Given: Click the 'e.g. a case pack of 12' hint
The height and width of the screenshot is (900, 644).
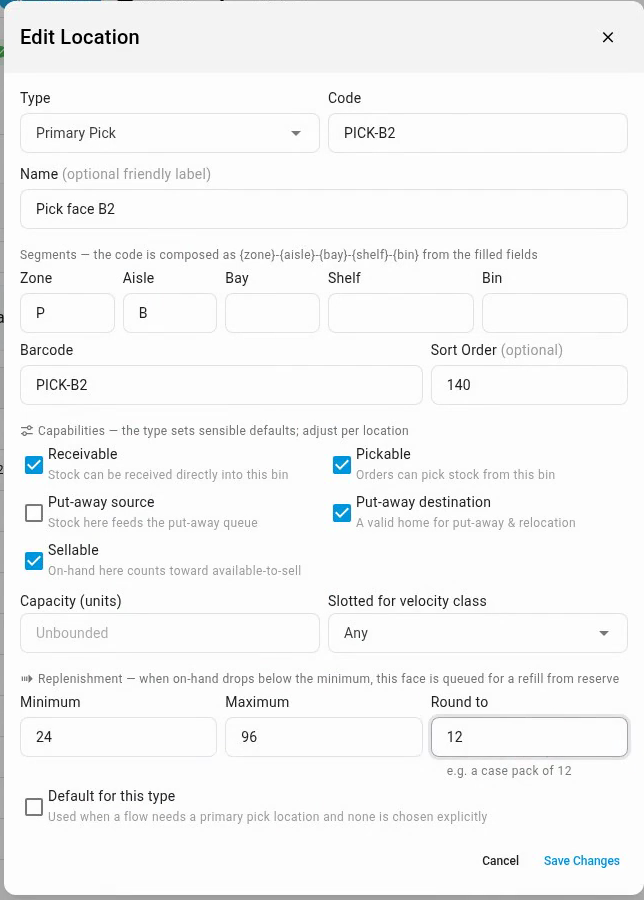Looking at the screenshot, I should tap(509, 771).
